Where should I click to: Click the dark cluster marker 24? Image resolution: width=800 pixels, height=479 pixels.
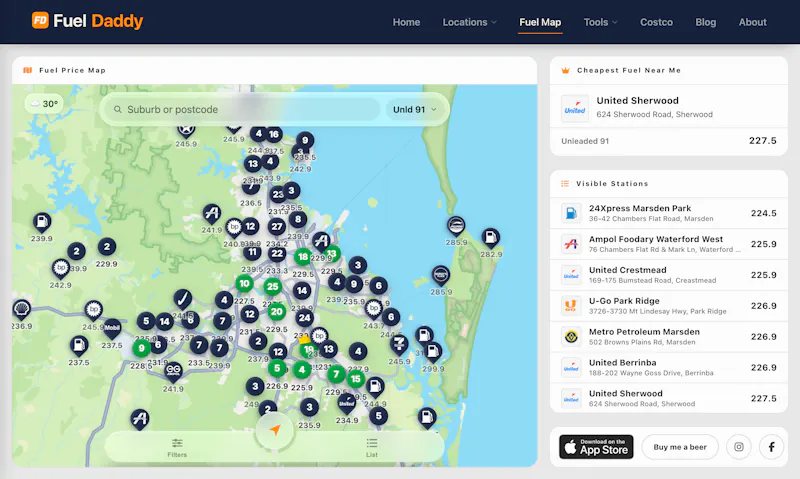click(x=305, y=318)
